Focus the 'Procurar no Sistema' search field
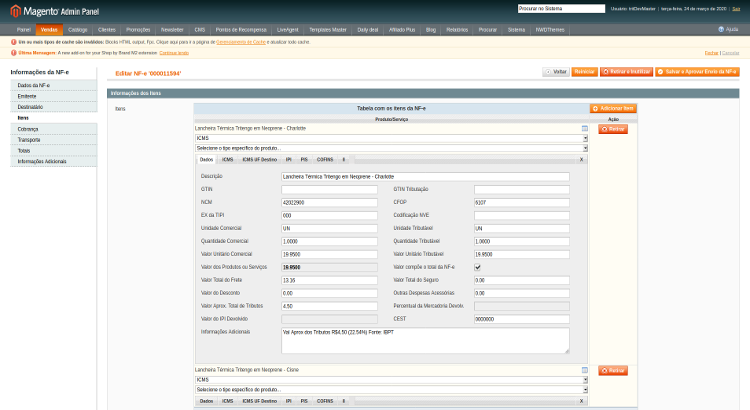Image resolution: width=750 pixels, height=410 pixels. point(561,9)
